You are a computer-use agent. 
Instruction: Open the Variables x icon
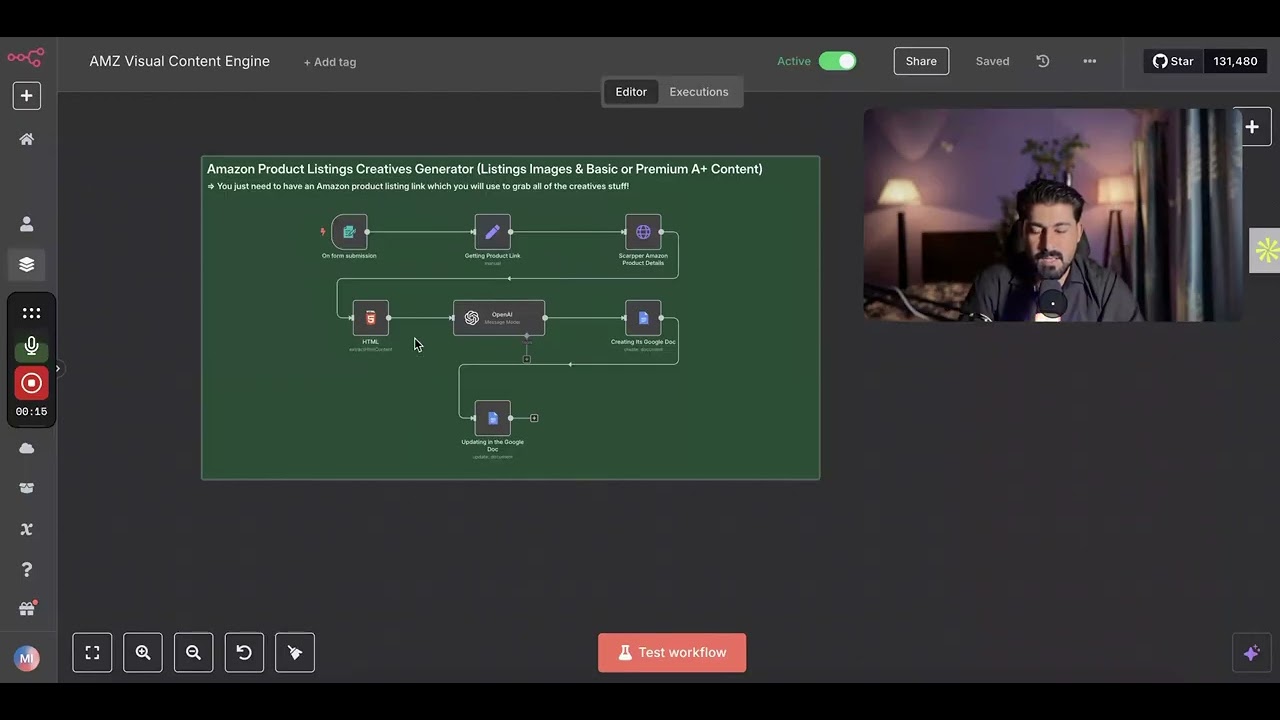(27, 529)
